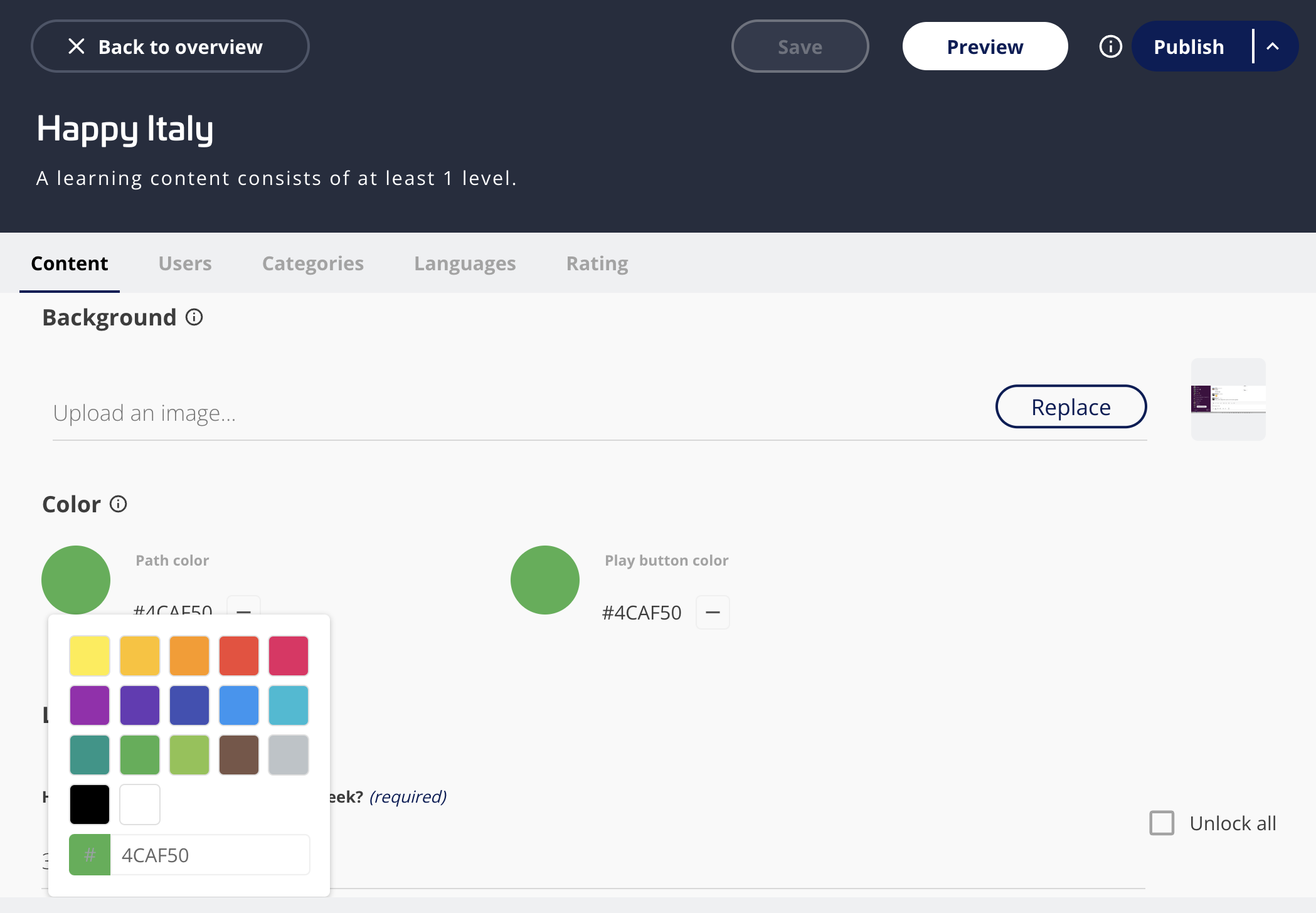Click the Path color green circle
The image size is (1316, 913).
(76, 579)
